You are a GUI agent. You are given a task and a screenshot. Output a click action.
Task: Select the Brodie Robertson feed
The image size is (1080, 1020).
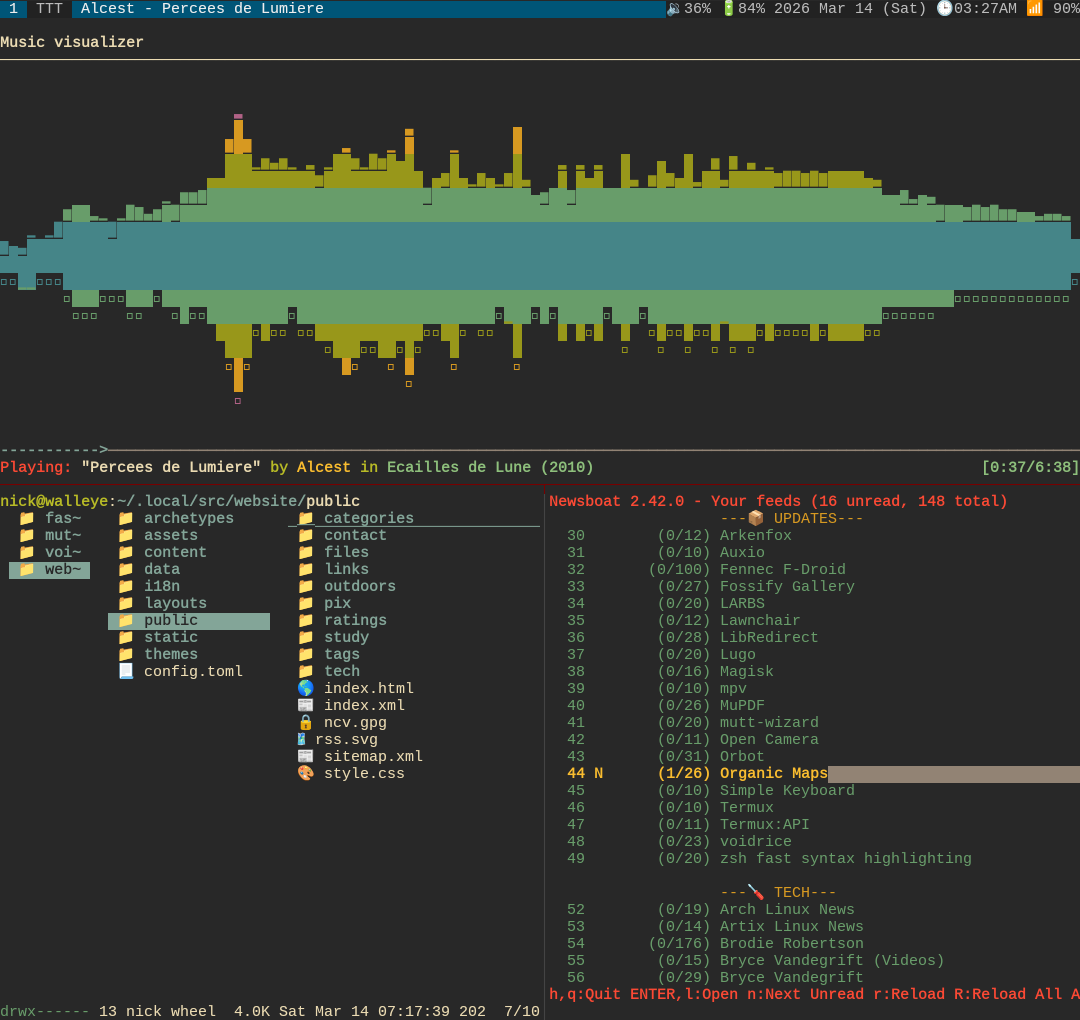[791, 944]
